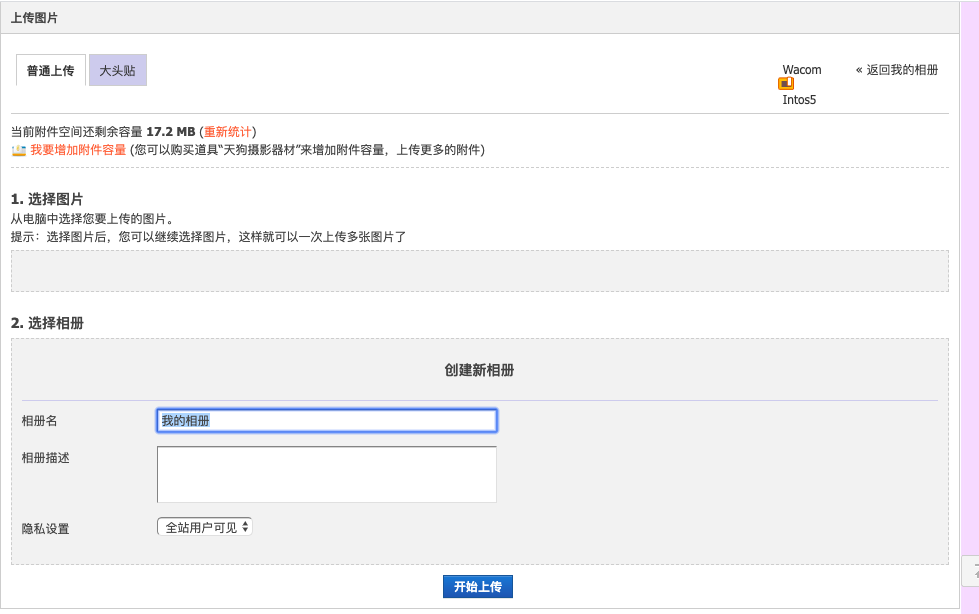Click the gray image selection area
Screen dimensions: 979x614
479,271
